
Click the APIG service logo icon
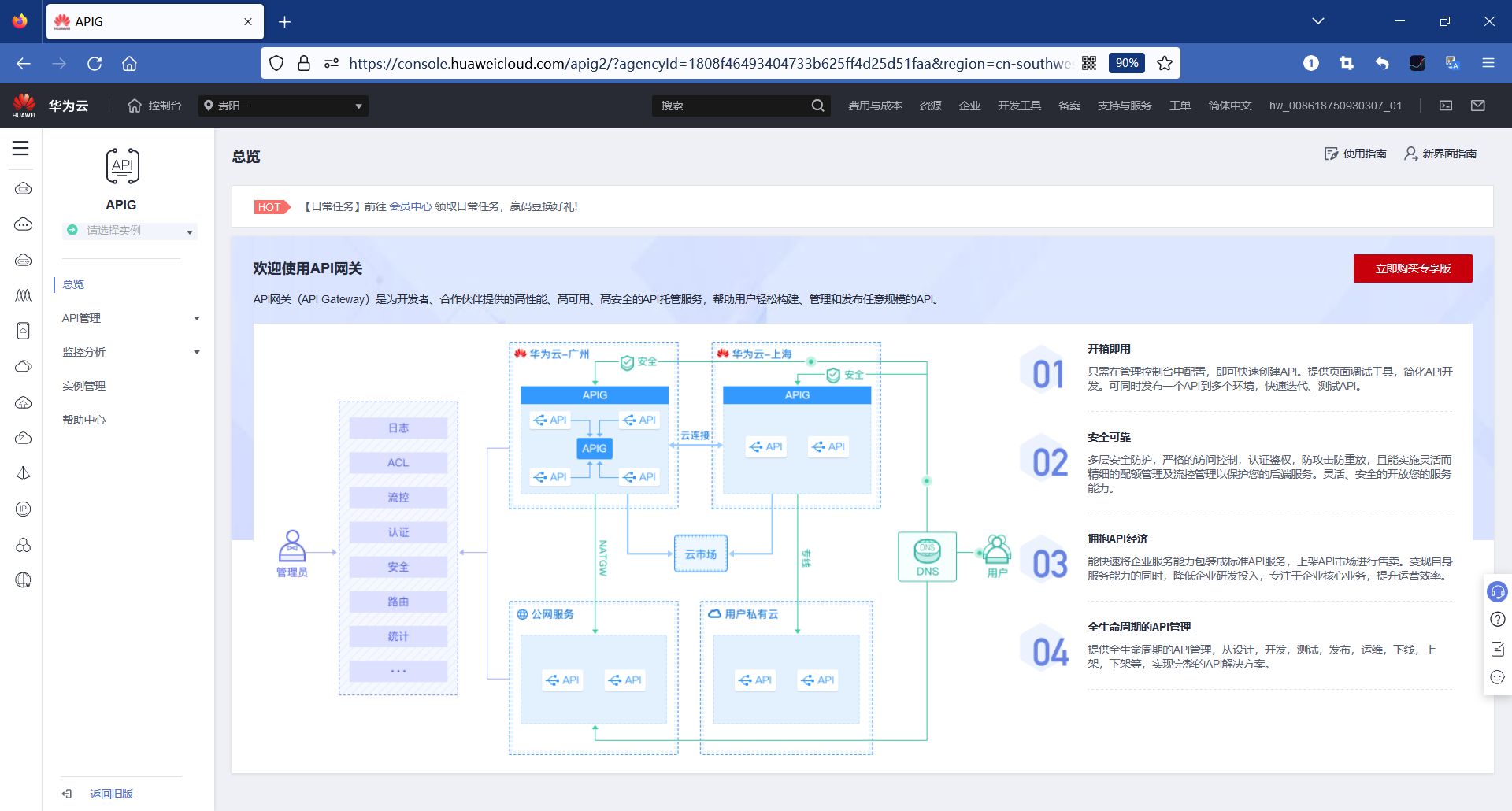[x=122, y=166]
